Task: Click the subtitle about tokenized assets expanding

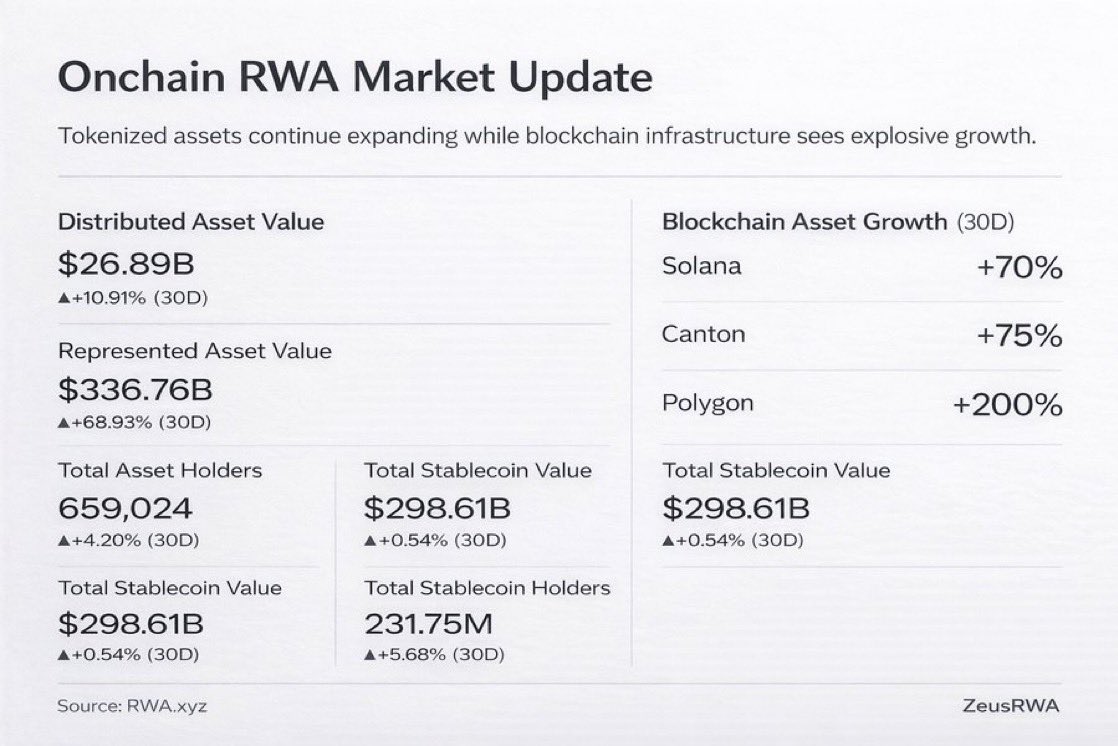Action: [546, 136]
